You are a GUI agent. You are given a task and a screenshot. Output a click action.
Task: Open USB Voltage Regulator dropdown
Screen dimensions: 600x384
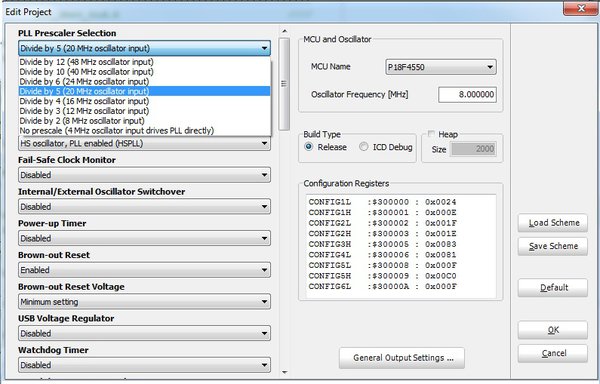[144, 334]
